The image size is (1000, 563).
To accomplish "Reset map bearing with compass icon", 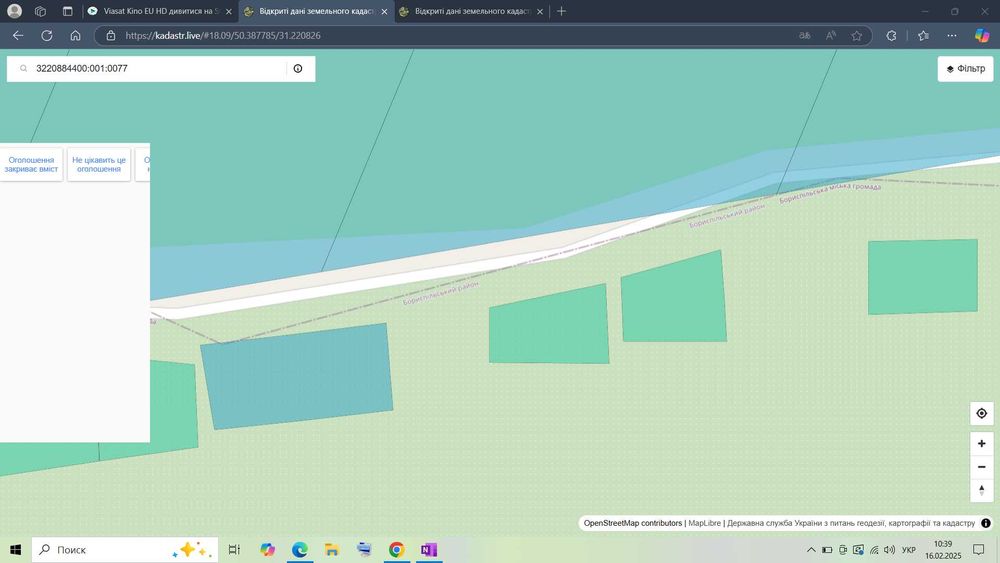I will (982, 490).
